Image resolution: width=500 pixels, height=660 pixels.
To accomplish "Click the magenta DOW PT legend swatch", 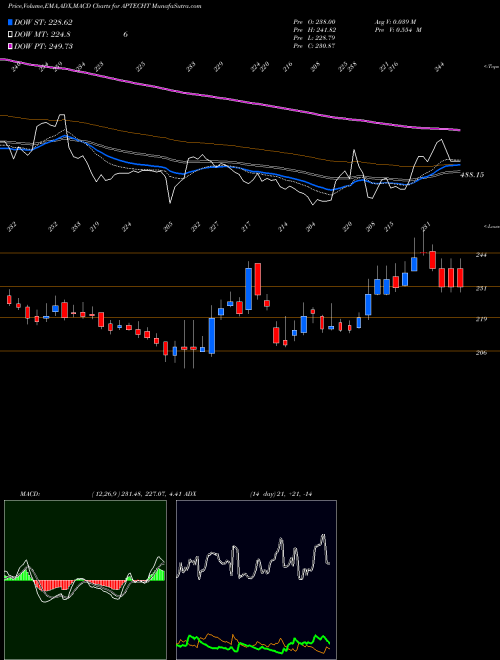I will point(10,46).
